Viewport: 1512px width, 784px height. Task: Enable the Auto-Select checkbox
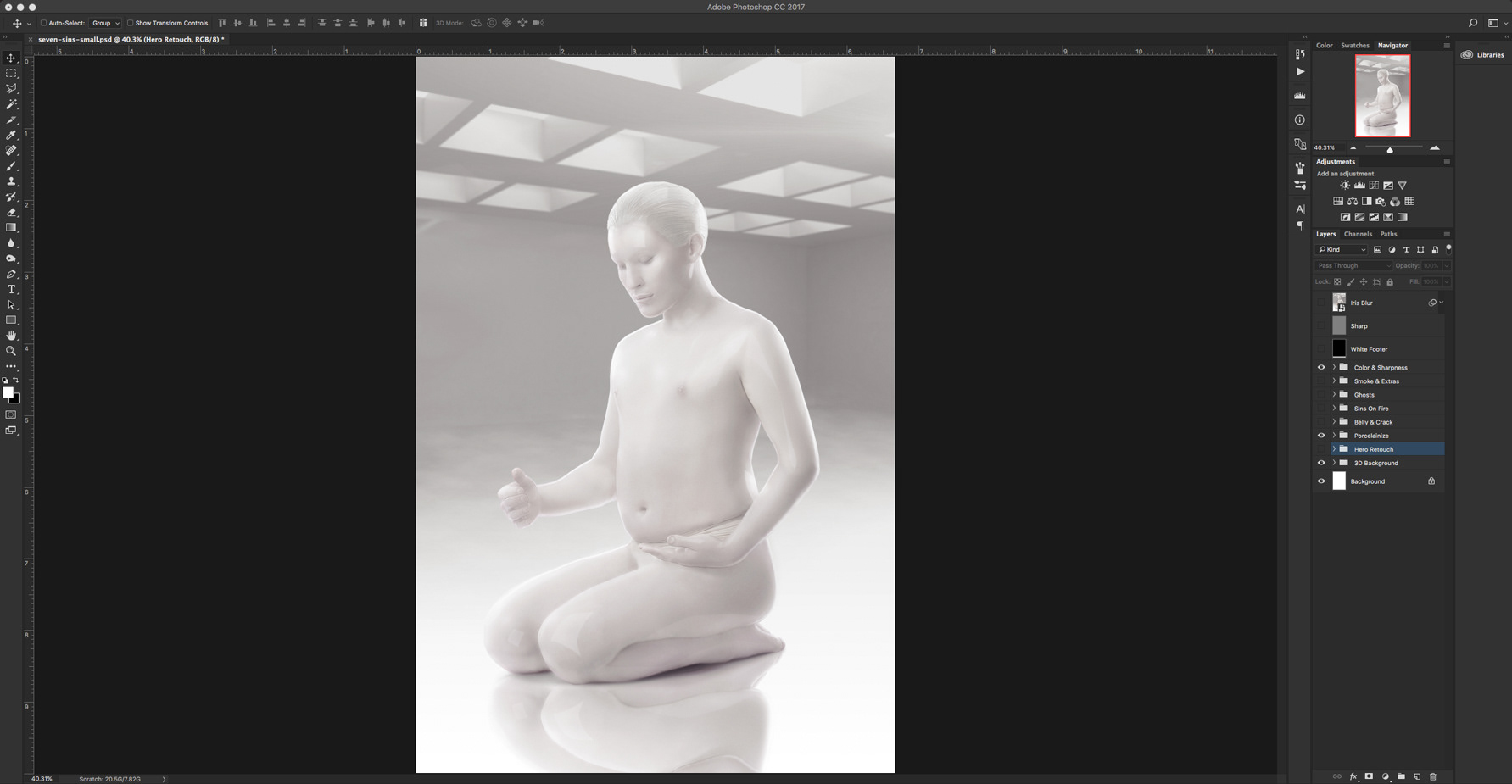tap(43, 23)
